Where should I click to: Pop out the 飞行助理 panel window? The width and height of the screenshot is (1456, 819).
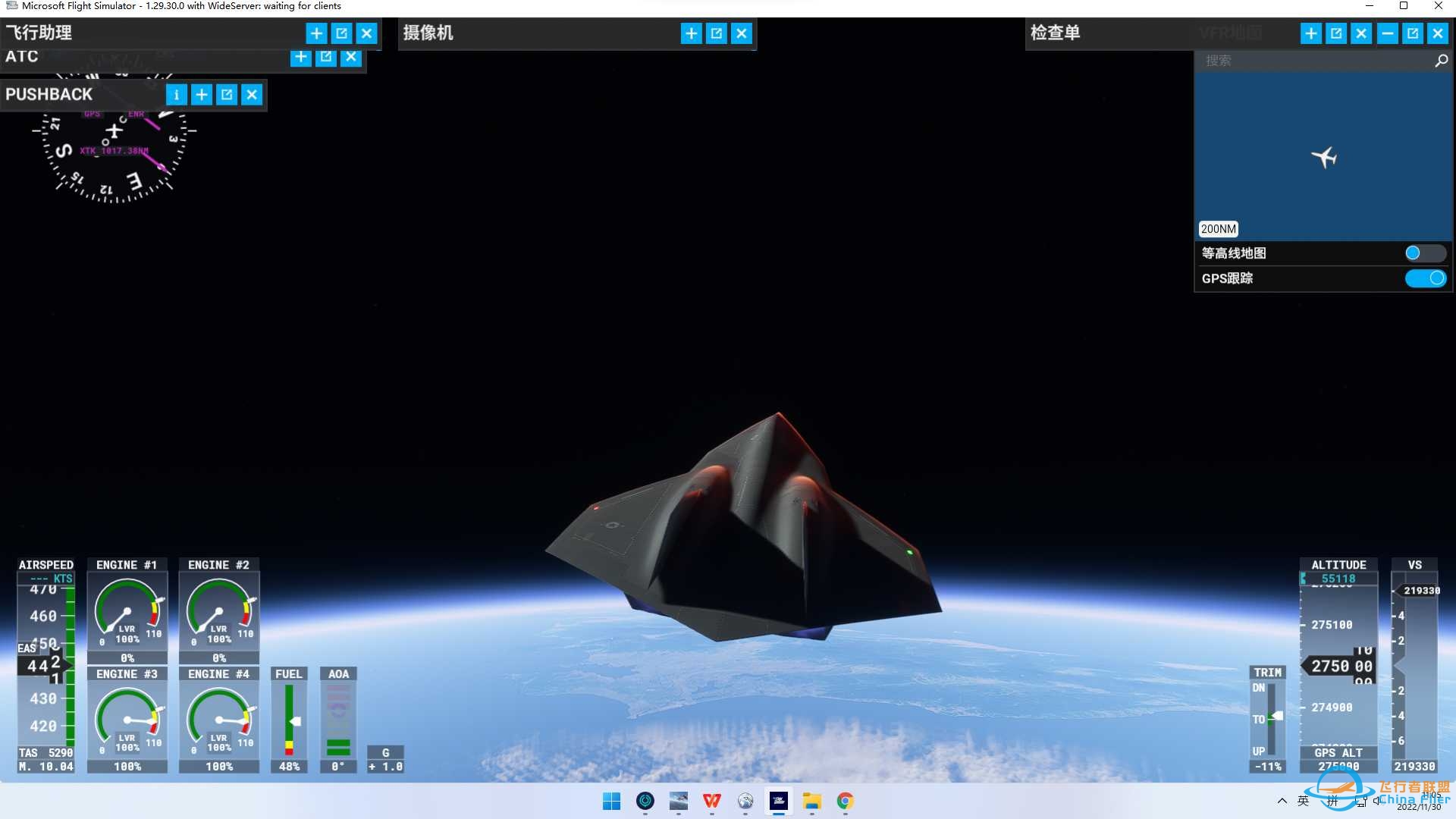pyautogui.click(x=341, y=33)
